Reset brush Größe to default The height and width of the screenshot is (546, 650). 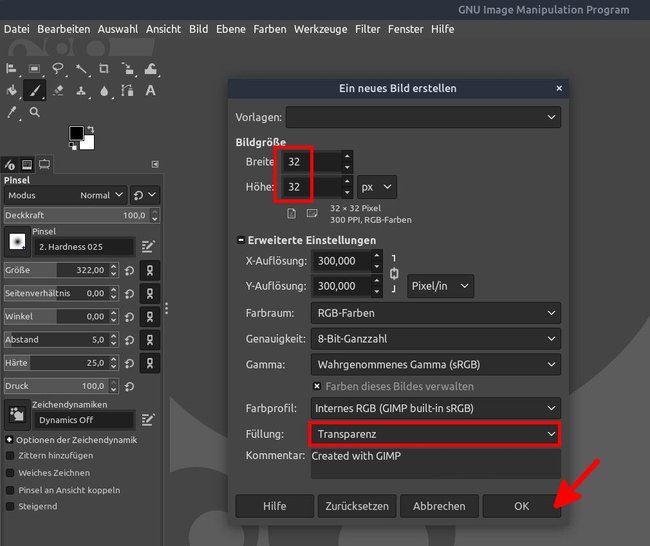point(129,271)
